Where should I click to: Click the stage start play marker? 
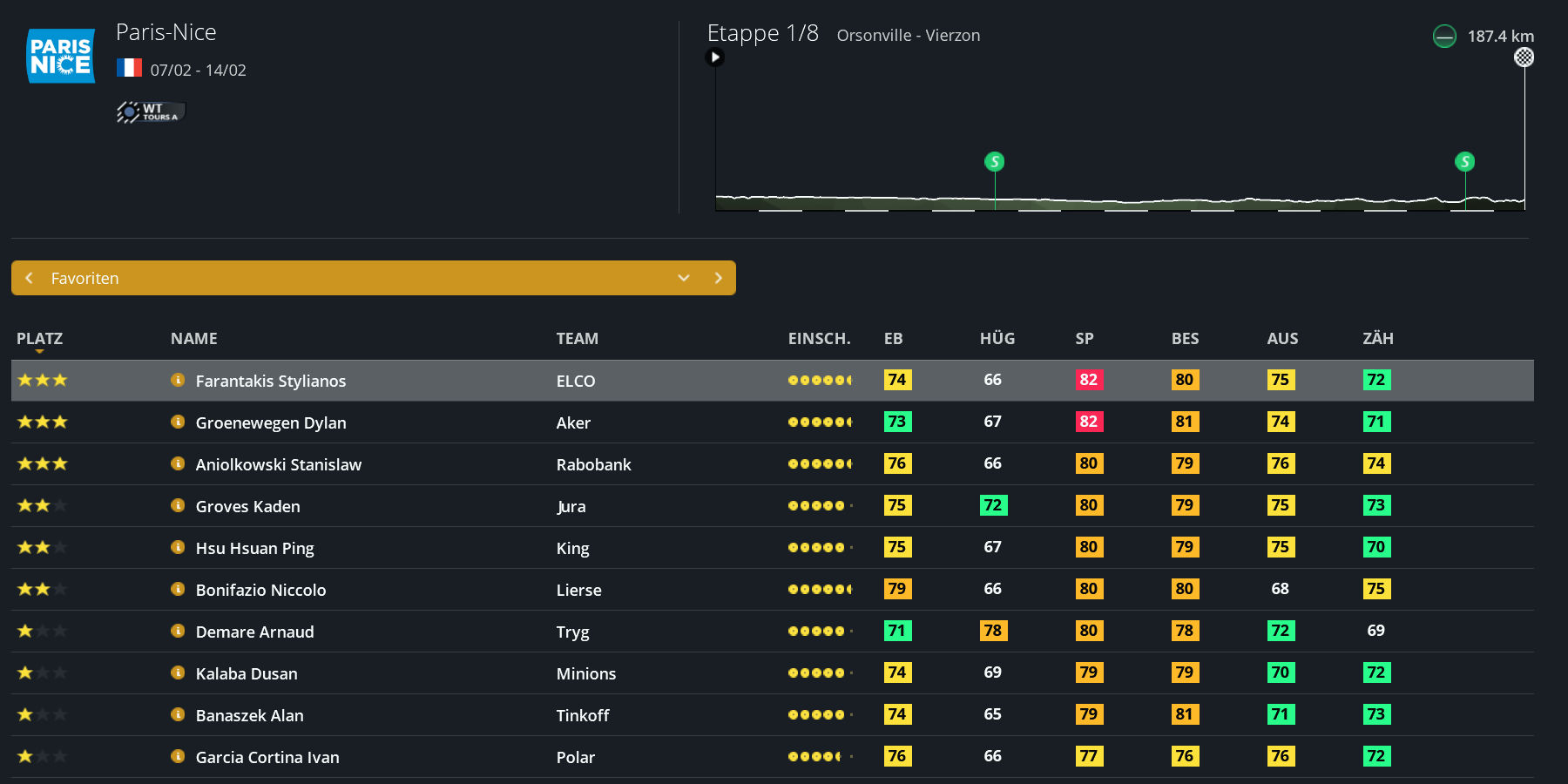pos(715,57)
